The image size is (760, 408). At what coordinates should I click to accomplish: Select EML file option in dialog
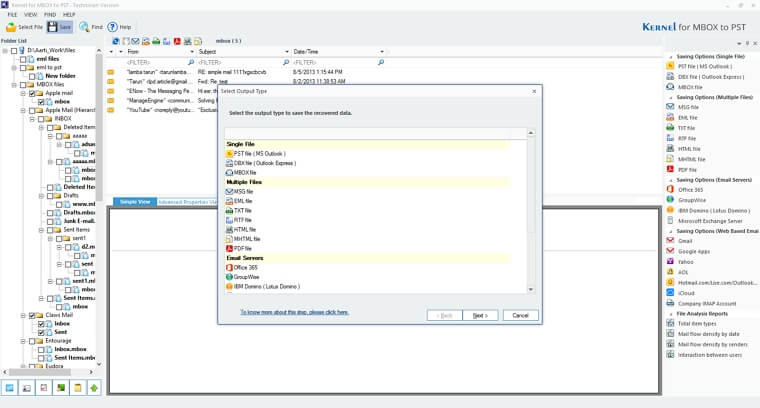pyautogui.click(x=239, y=201)
